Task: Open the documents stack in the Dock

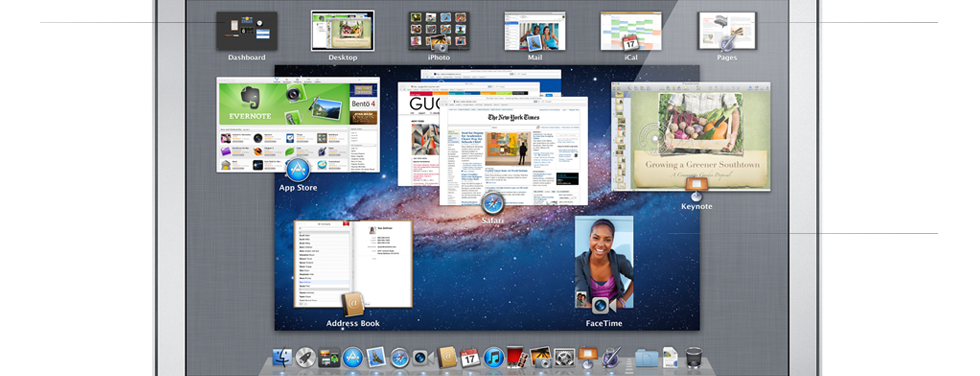Action: click(670, 357)
